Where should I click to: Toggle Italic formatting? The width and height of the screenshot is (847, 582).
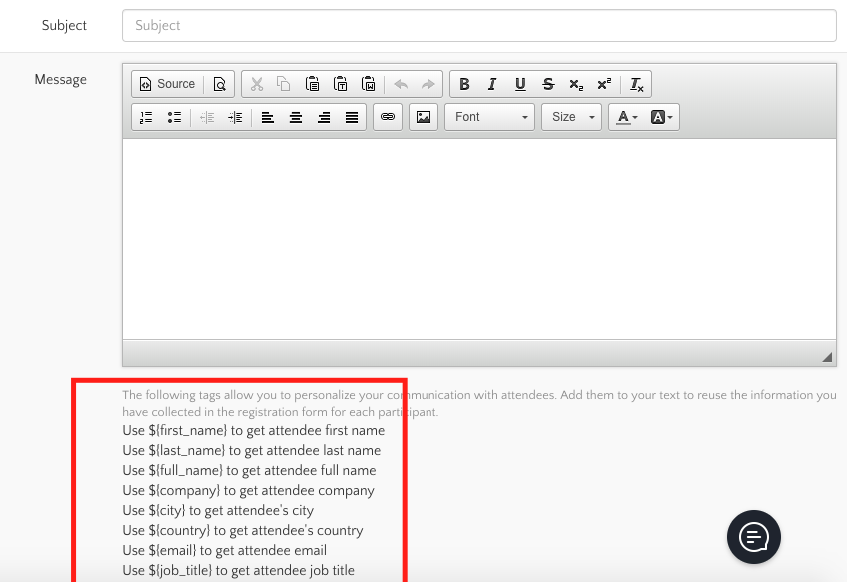[x=492, y=84]
